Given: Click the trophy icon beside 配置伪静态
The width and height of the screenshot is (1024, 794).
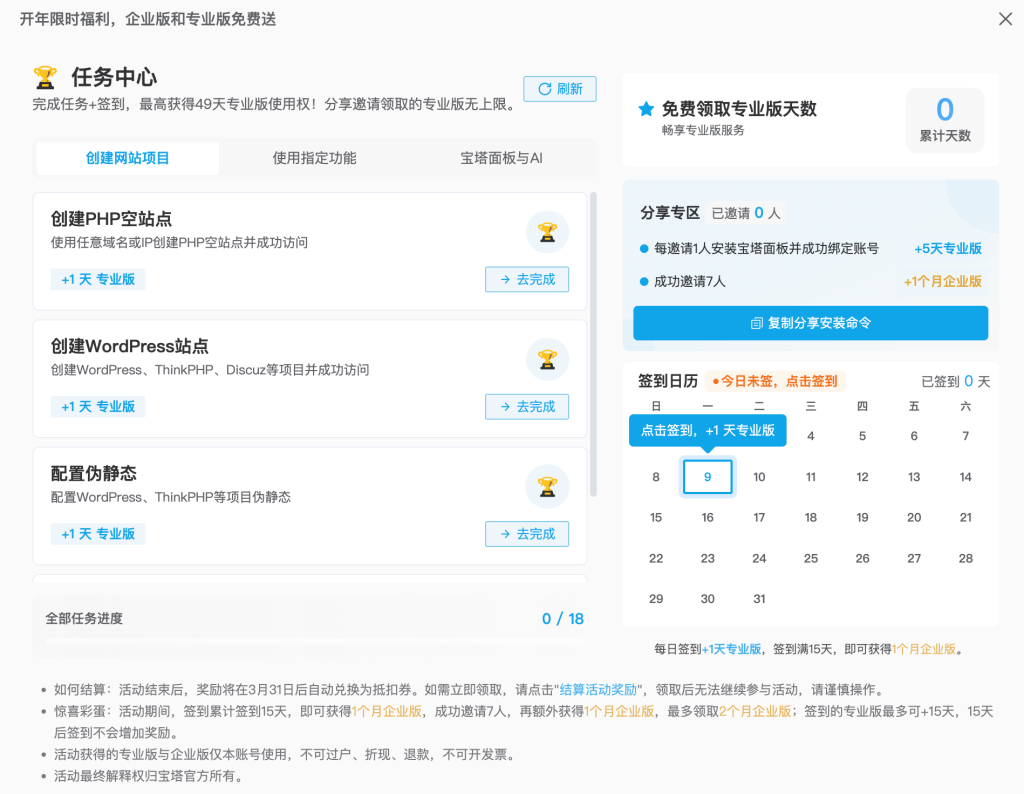Looking at the screenshot, I should 547,487.
